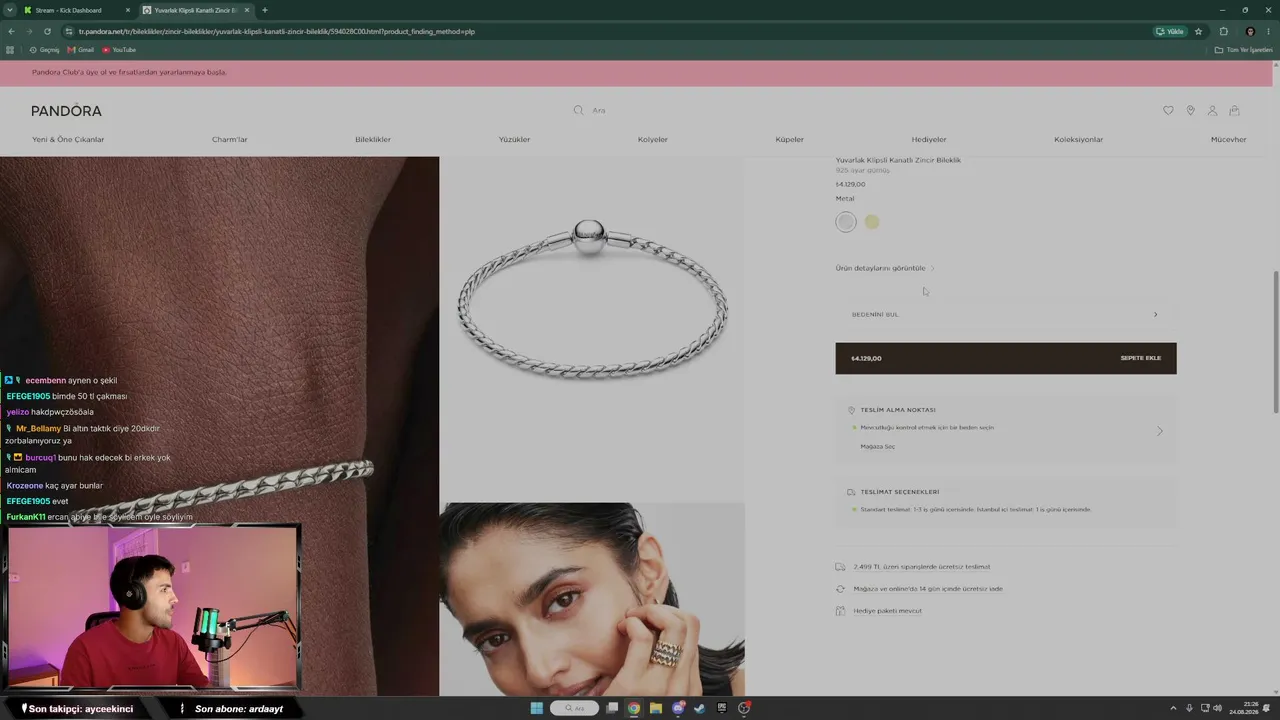Open the Chrome apps grid in bookmarks bar

point(10,50)
